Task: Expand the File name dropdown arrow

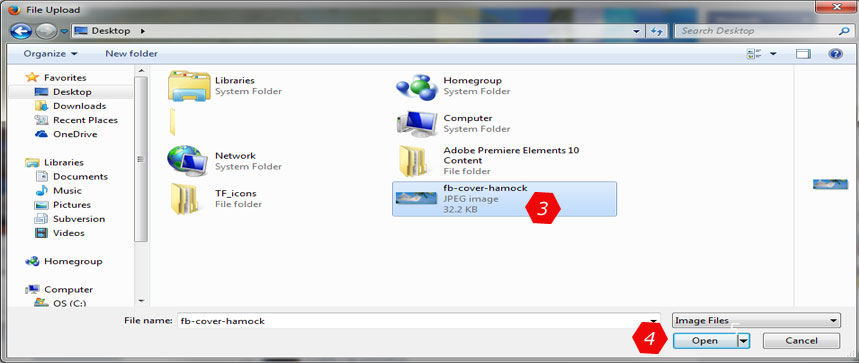Action: click(654, 321)
